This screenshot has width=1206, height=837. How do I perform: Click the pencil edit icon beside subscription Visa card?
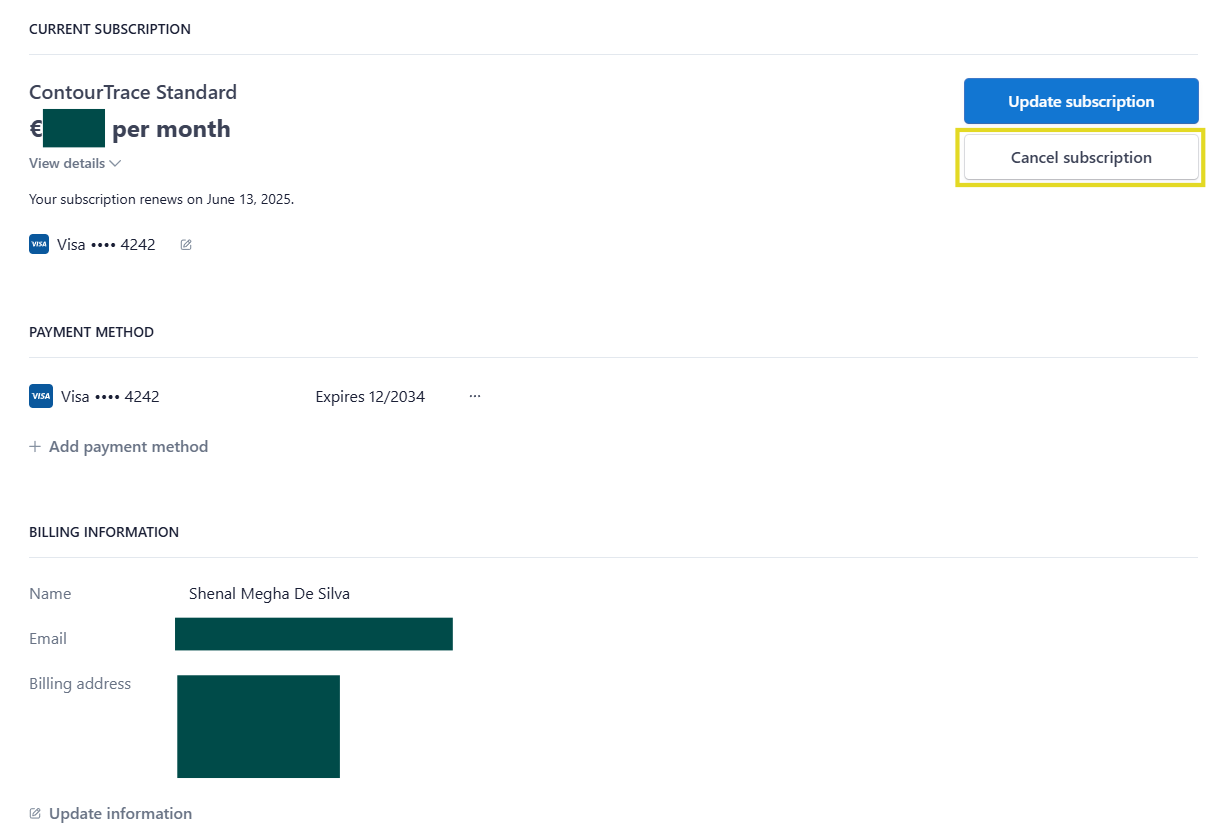[186, 244]
